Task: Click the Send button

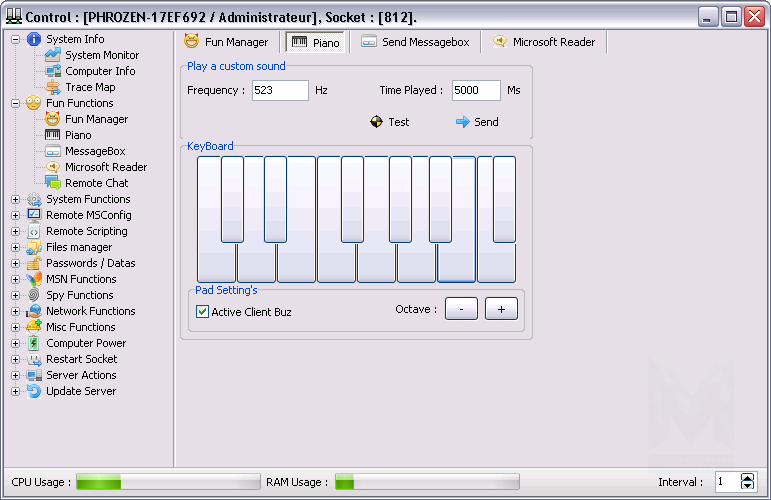Action: click(x=477, y=122)
